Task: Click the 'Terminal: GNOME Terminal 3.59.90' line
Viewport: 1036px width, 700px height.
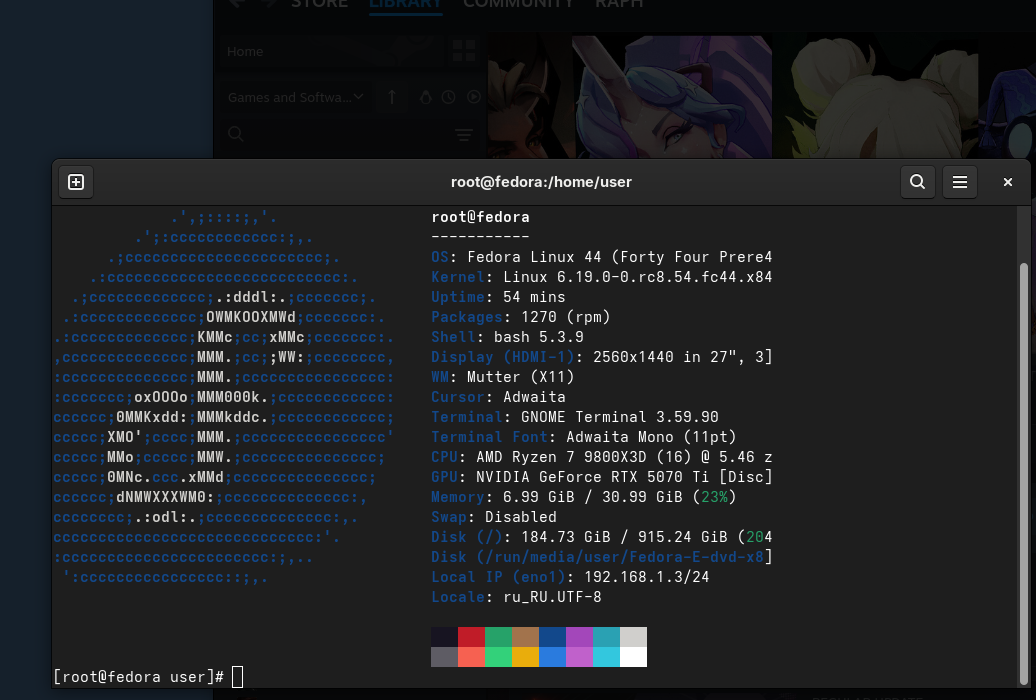Action: point(575,416)
